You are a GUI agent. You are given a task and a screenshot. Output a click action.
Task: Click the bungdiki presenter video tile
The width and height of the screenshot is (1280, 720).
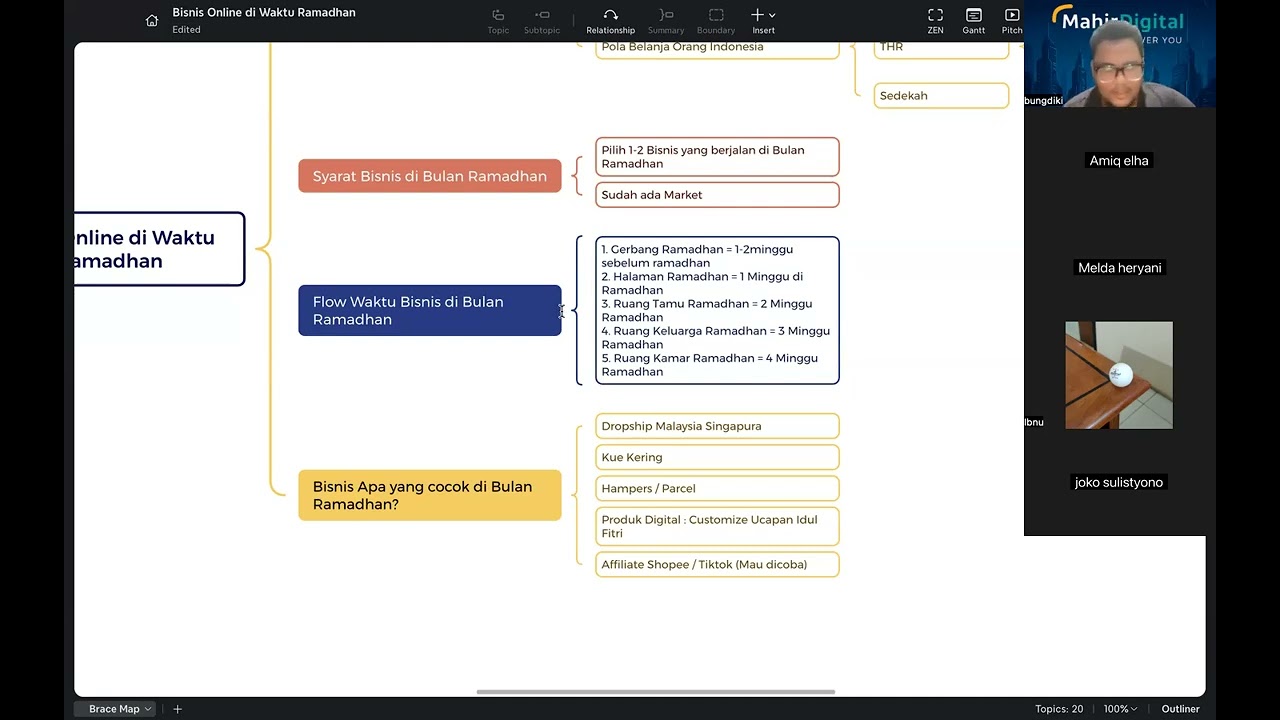(x=1120, y=54)
